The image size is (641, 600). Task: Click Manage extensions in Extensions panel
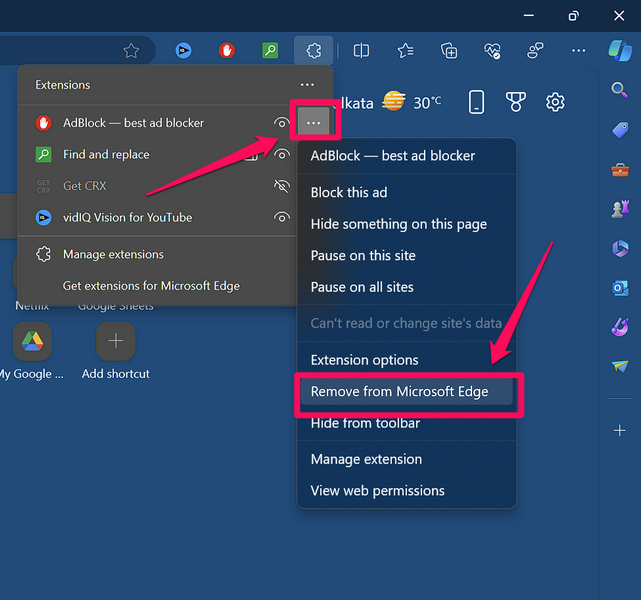click(x=113, y=254)
